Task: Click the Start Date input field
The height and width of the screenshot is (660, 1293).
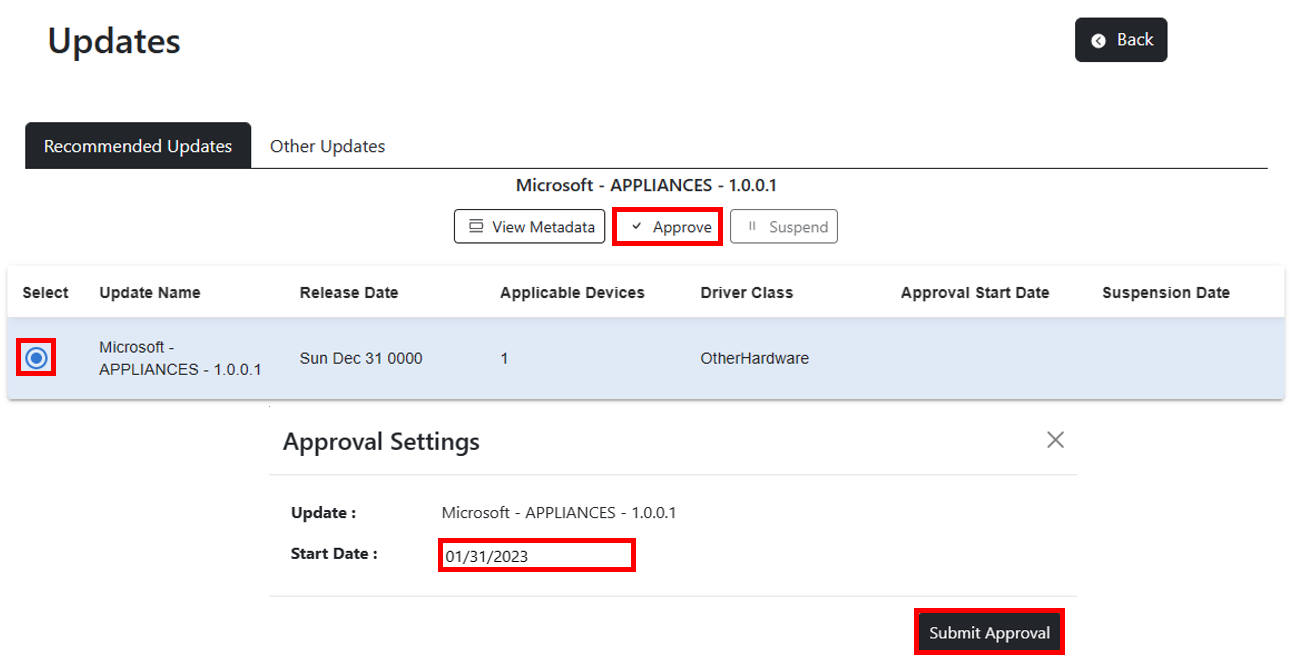Action: (x=536, y=555)
